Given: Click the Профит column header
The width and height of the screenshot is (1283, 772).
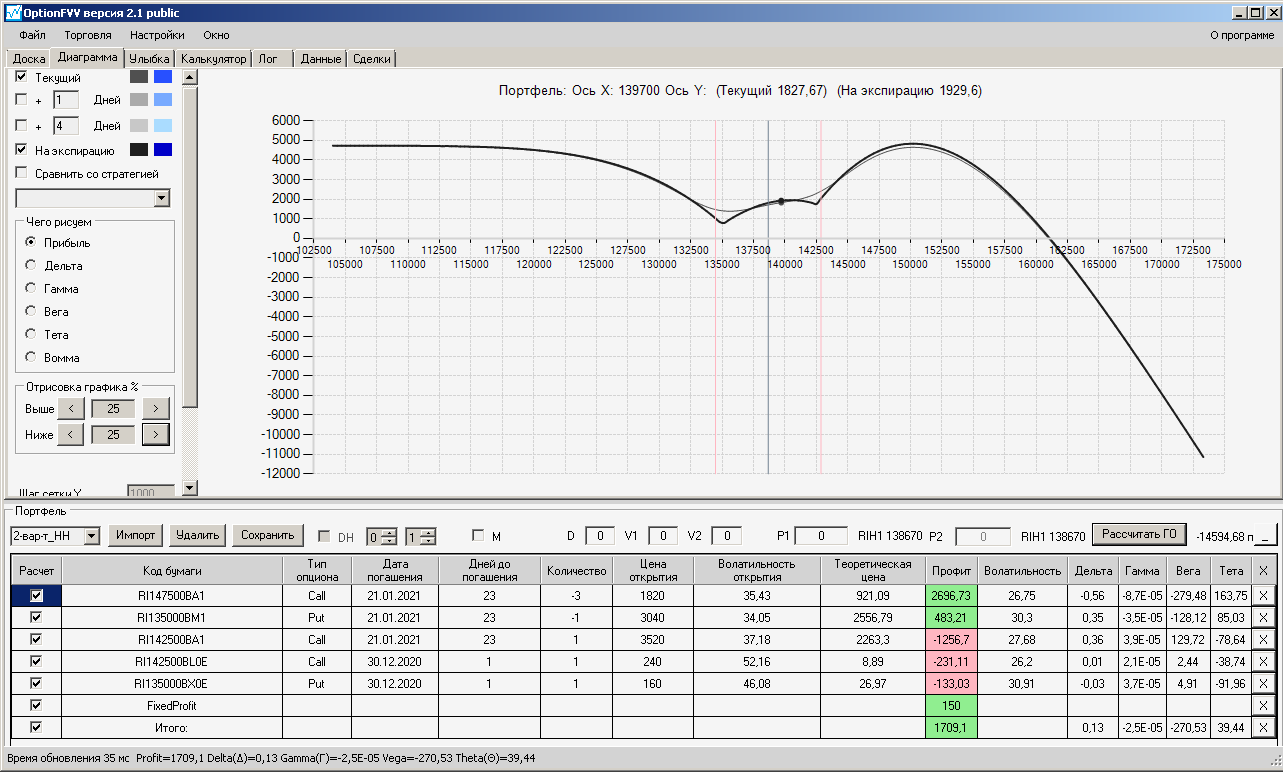Looking at the screenshot, I should click(x=951, y=570).
